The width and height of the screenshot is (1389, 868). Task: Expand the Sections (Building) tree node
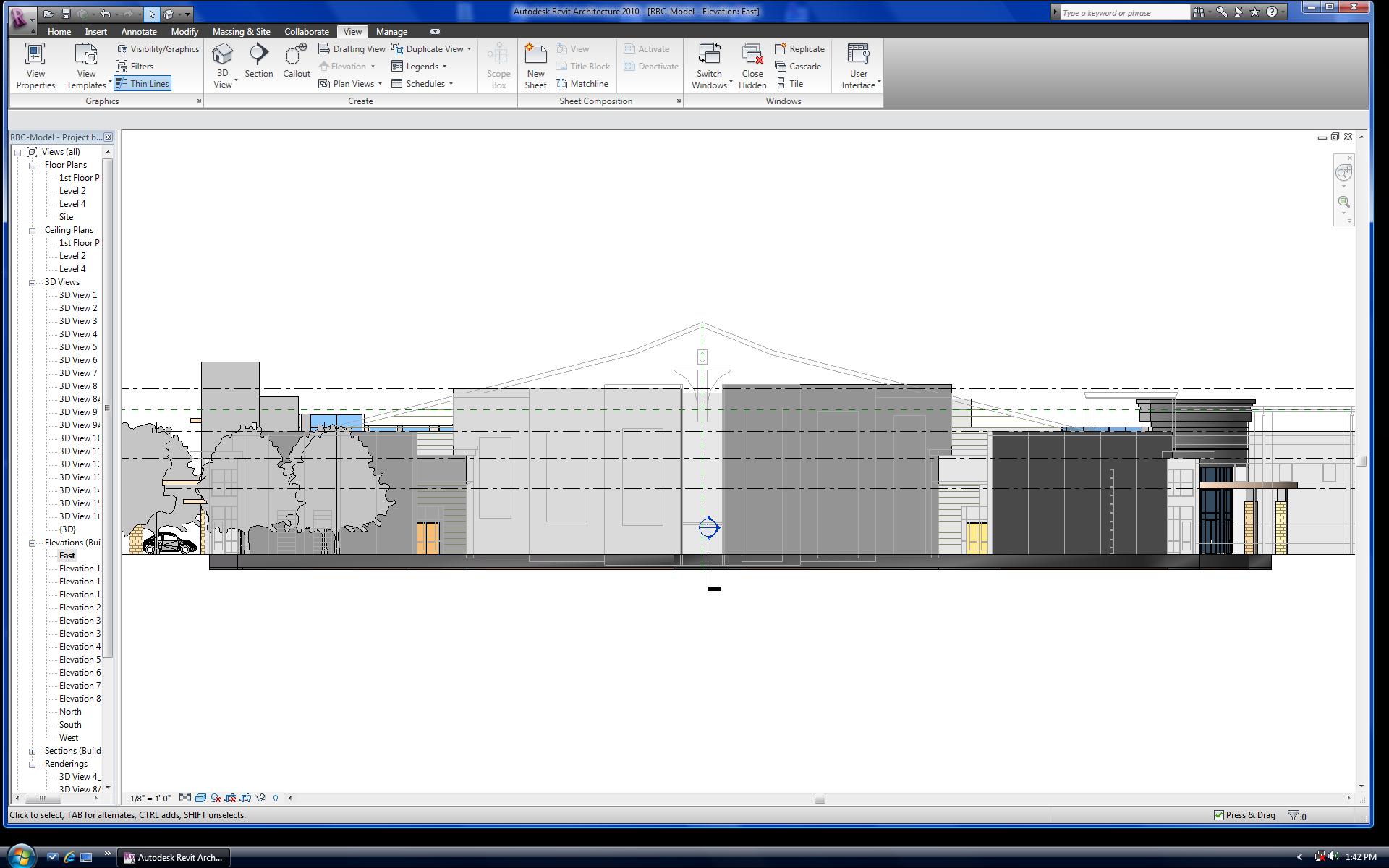point(33,751)
